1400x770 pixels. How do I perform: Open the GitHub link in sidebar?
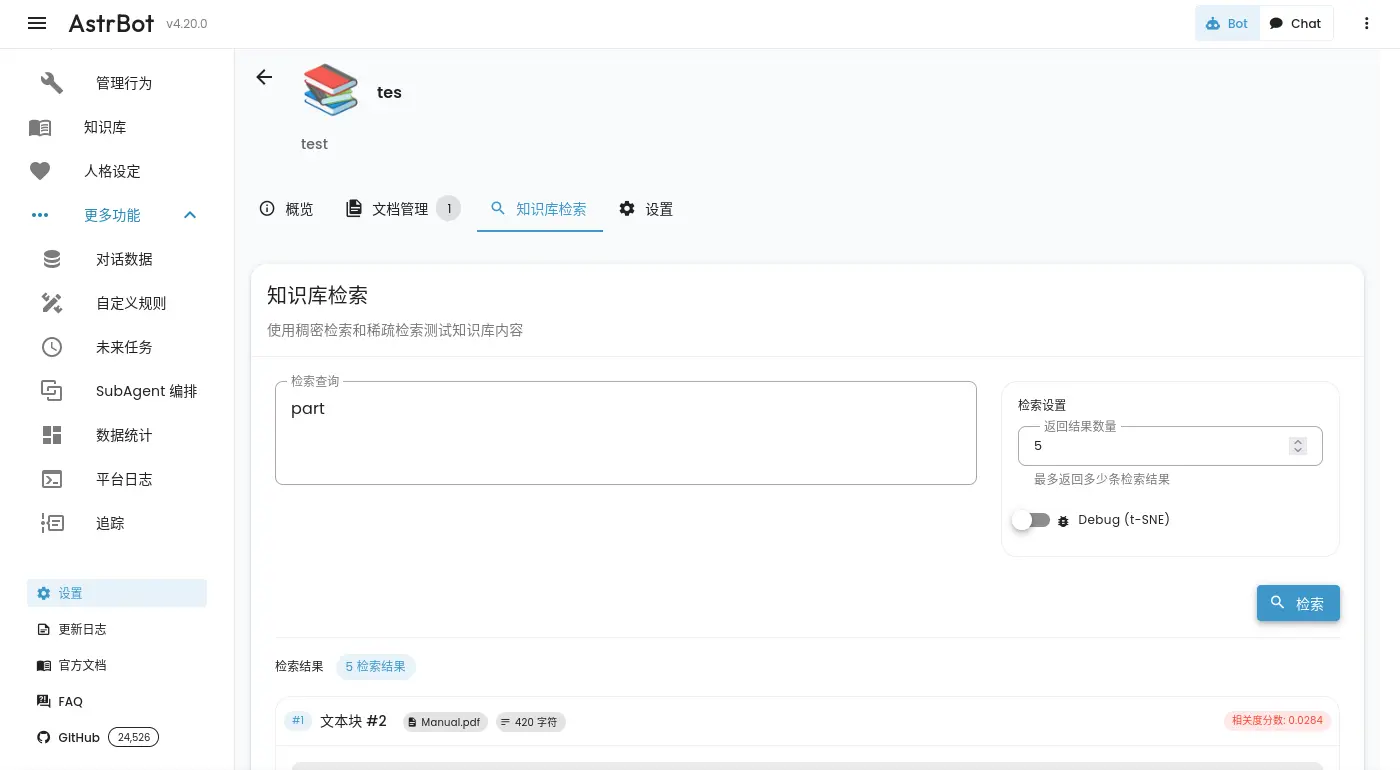coord(79,738)
